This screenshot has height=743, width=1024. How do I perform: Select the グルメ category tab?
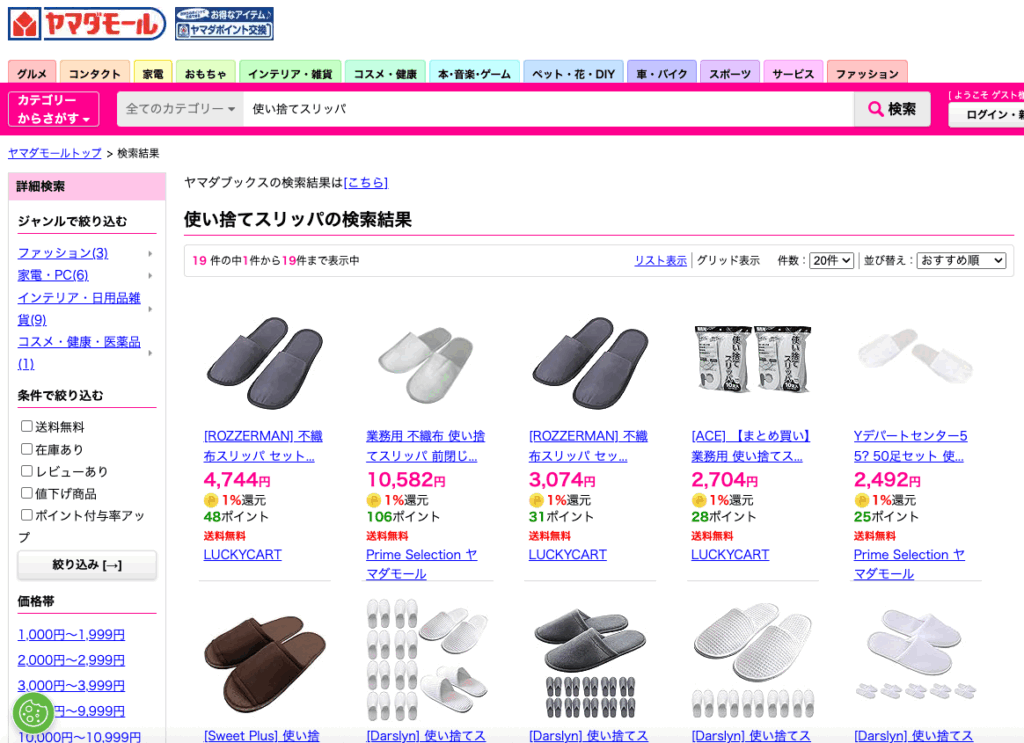coord(32,72)
